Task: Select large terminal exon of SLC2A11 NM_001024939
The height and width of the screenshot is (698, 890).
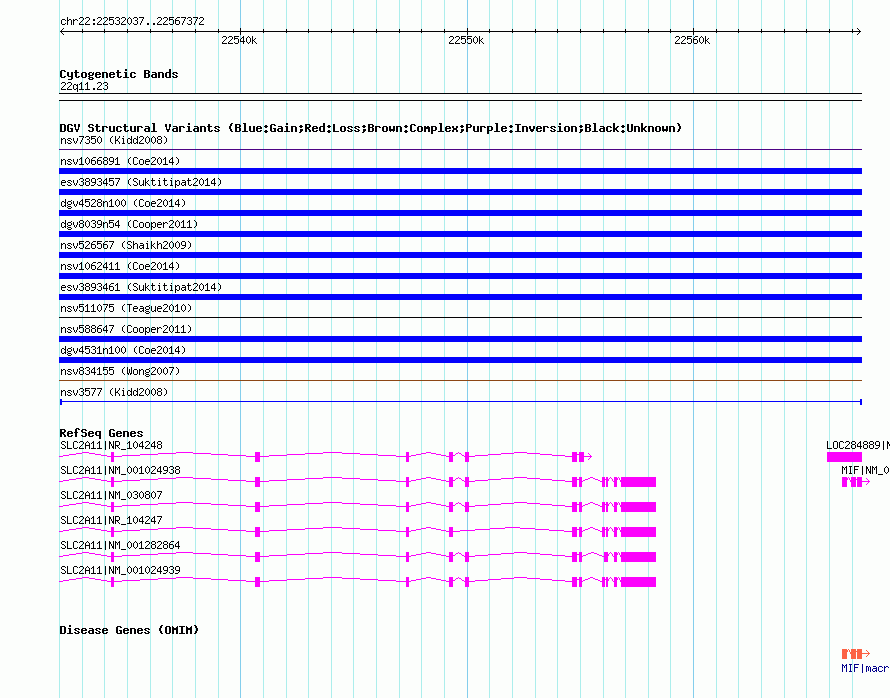Action: (x=639, y=582)
